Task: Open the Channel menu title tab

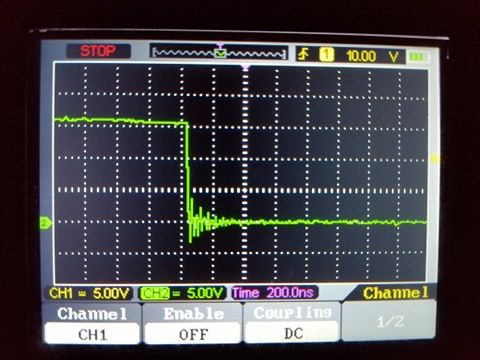Action: [x=396, y=293]
